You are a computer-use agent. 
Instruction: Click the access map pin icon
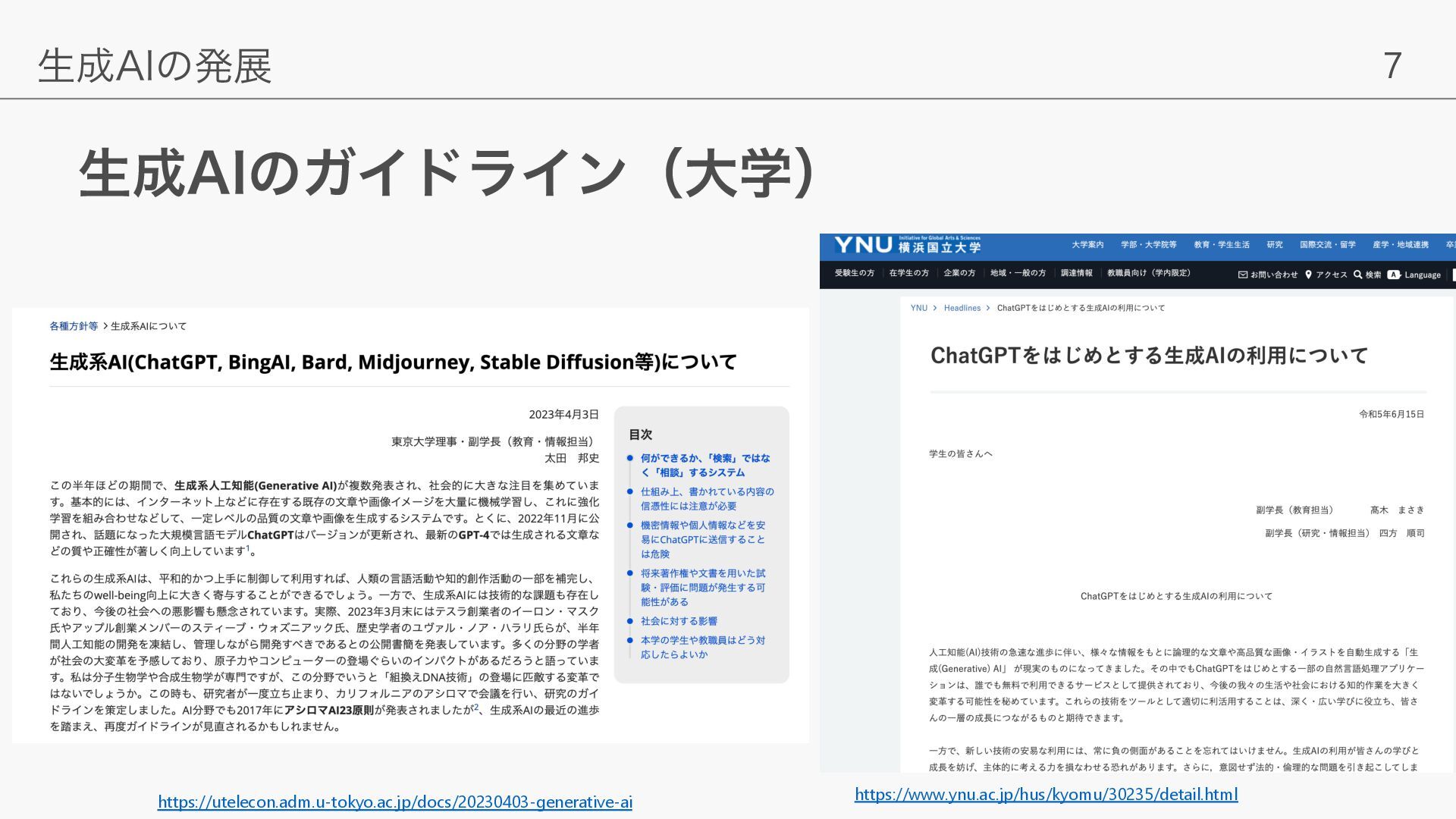[x=1308, y=275]
